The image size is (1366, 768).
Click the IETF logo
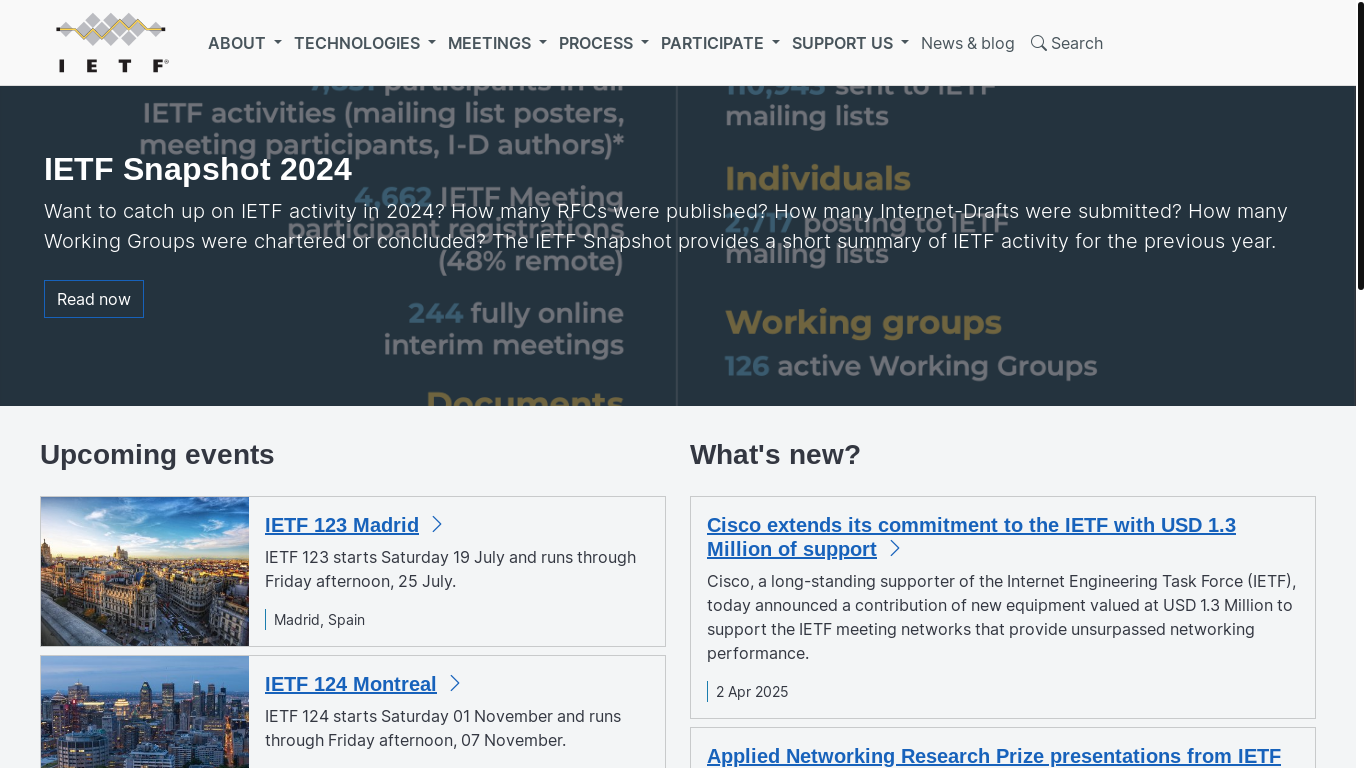pyautogui.click(x=112, y=43)
